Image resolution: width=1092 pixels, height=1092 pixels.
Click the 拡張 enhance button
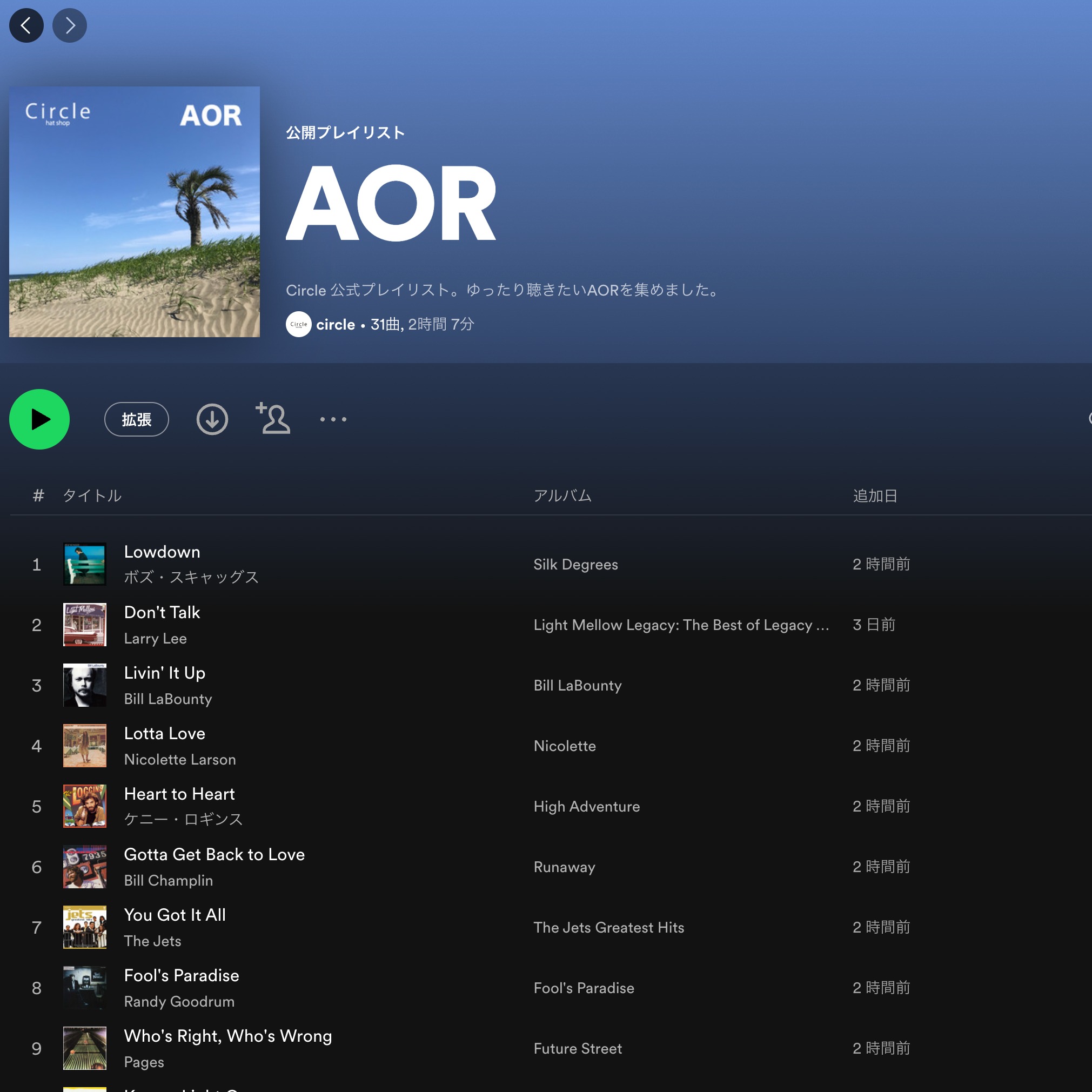pos(136,419)
